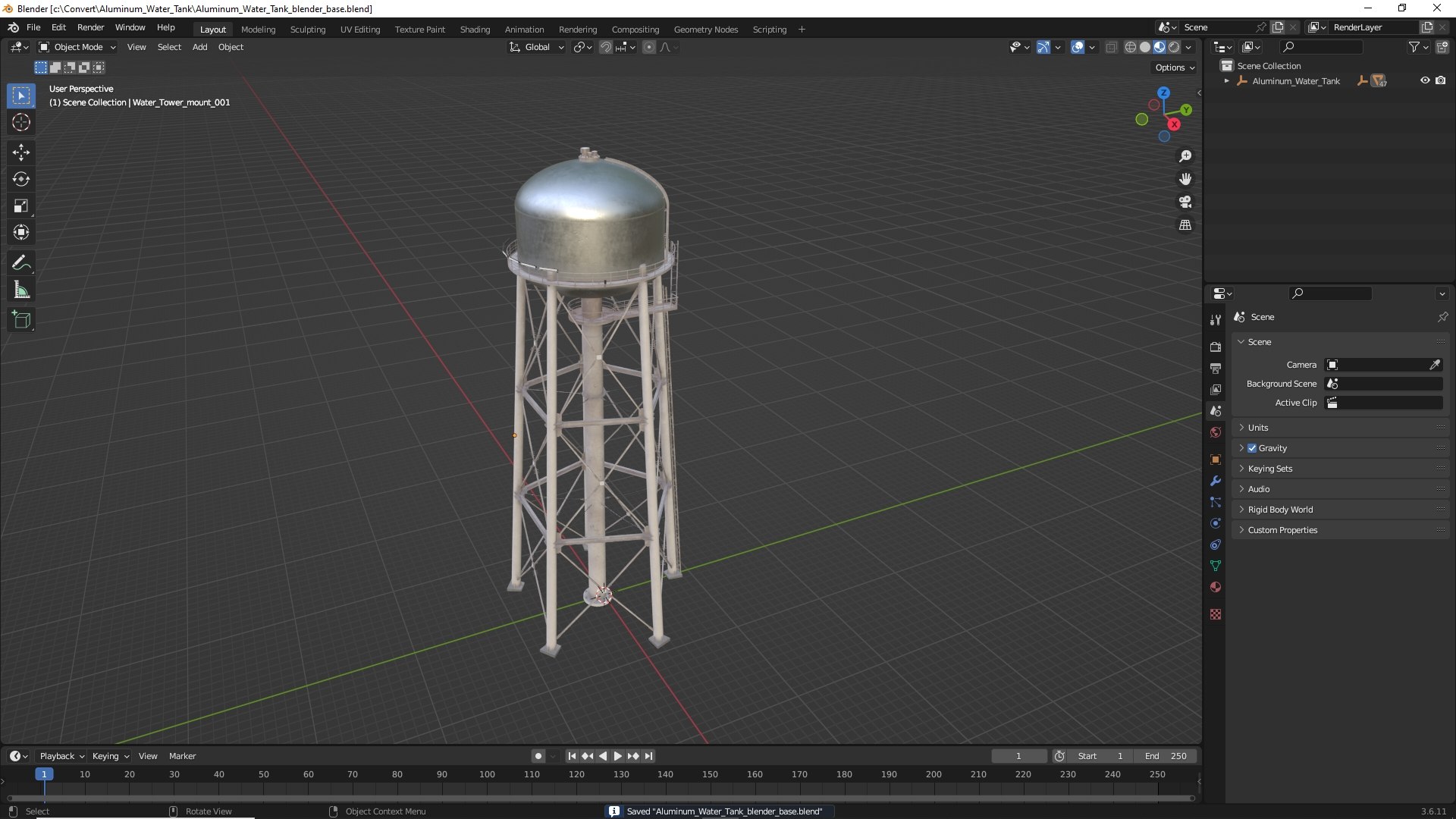Expand the Custom Properties panel

pyautogui.click(x=1341, y=530)
